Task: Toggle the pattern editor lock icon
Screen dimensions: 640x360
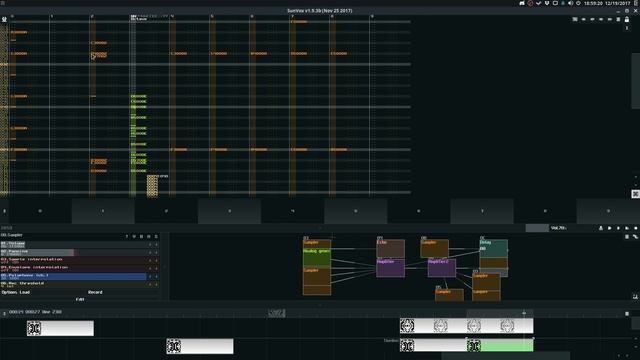Action: (x=627, y=19)
